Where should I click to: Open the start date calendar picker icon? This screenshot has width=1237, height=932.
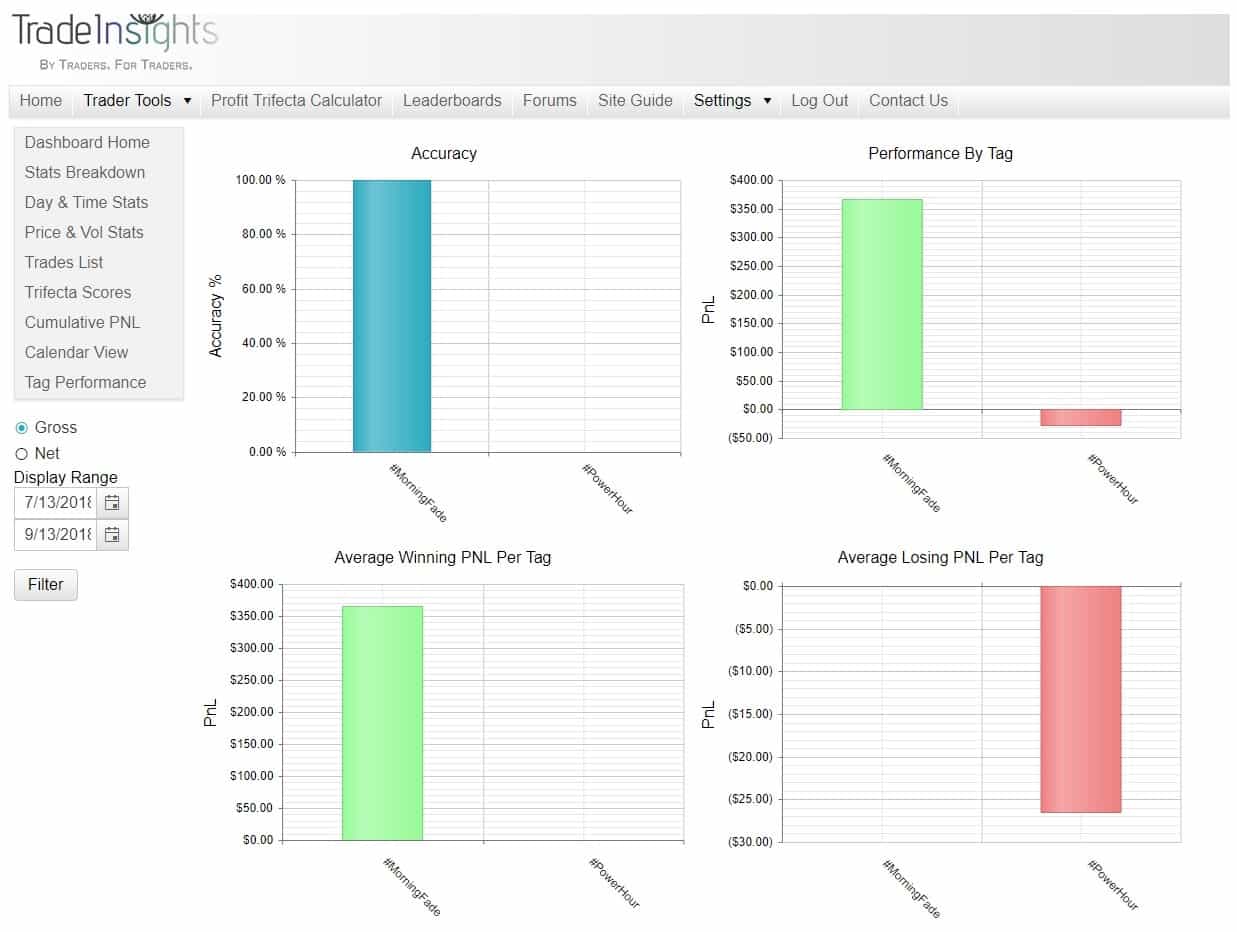point(111,503)
